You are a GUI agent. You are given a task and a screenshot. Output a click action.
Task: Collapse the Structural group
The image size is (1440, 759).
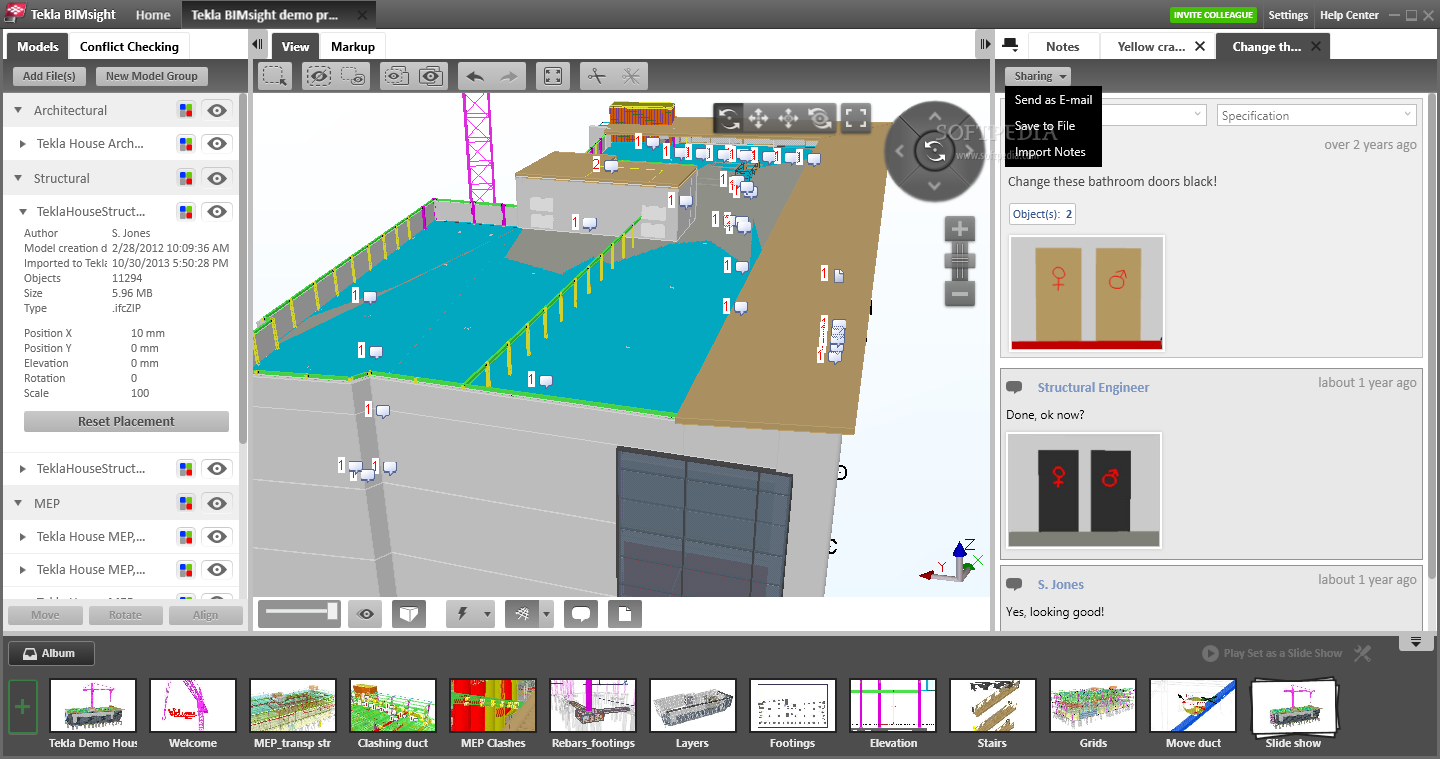(x=18, y=178)
